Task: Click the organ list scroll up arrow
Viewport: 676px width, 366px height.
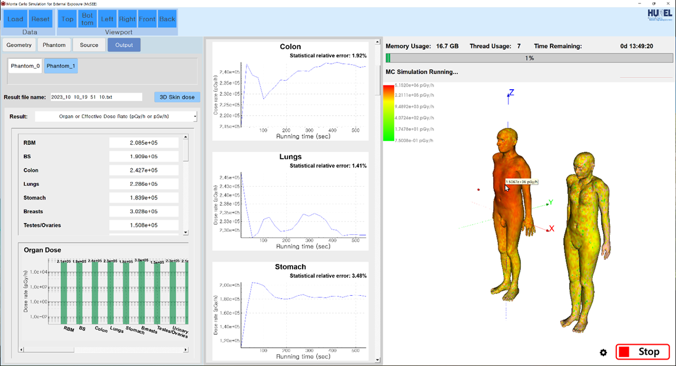Action: tap(186, 137)
